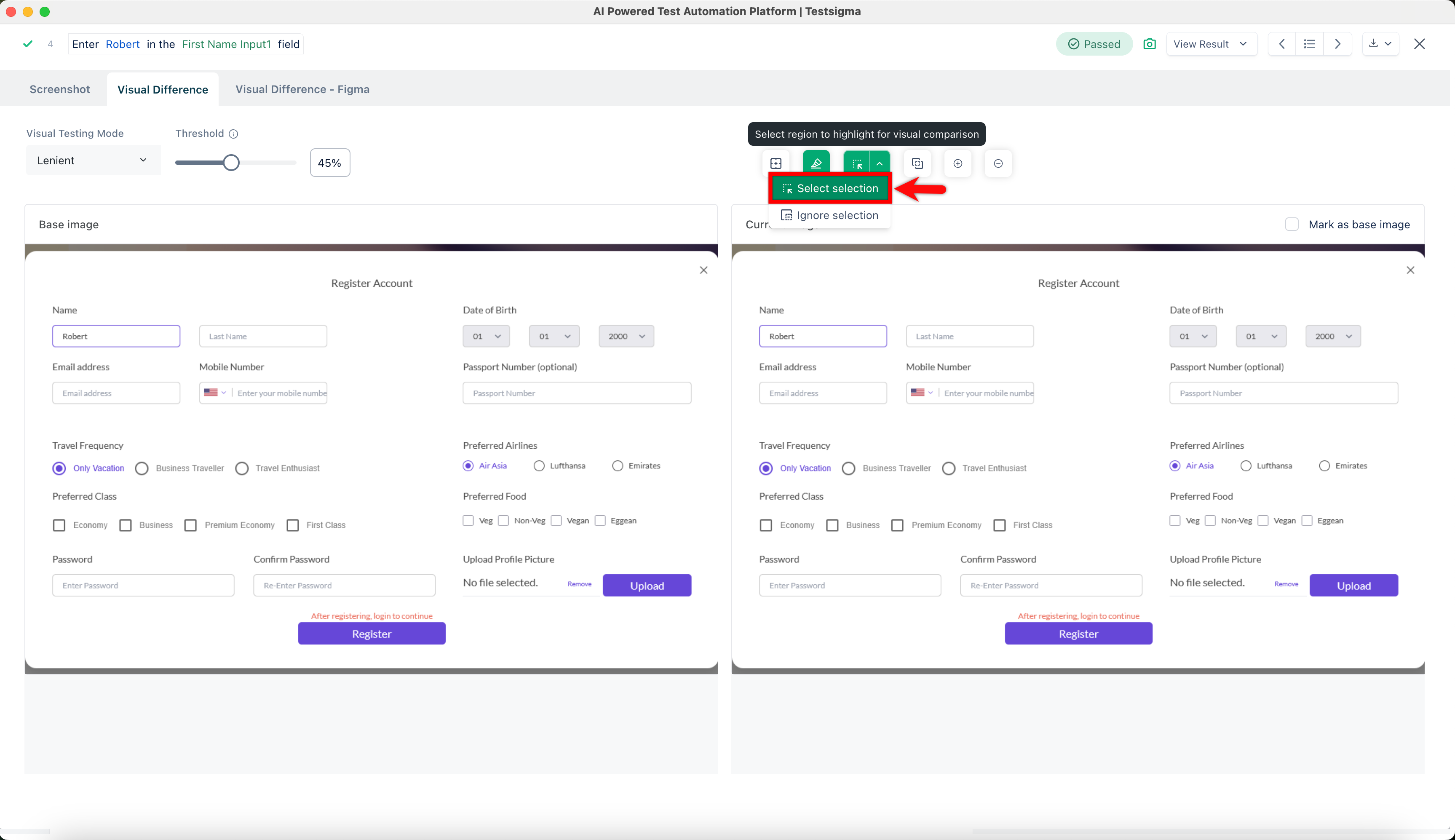This screenshot has height=840, width=1455.
Task: Open the Visual Difference - Figma tab
Action: [302, 89]
